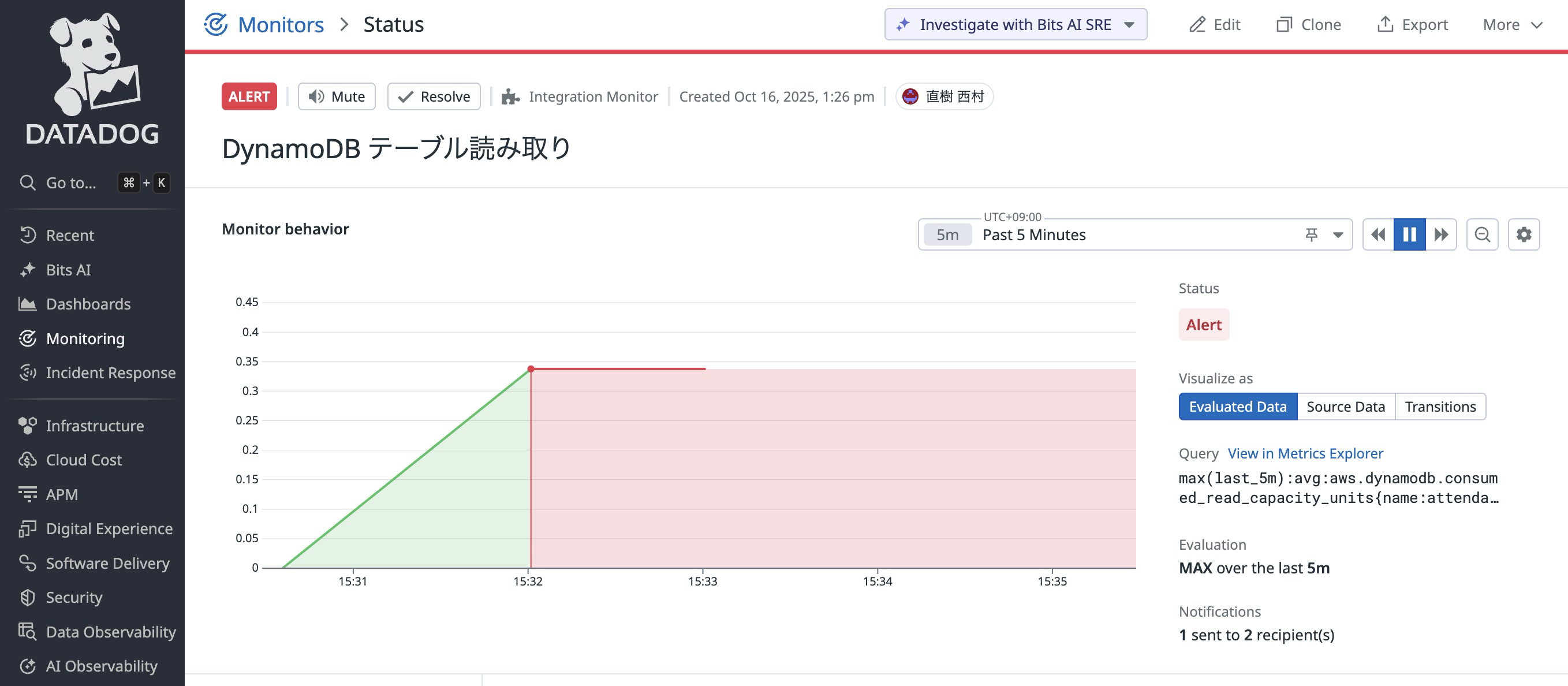Switch visualization to Source Data
The width and height of the screenshot is (1568, 686).
1346,406
